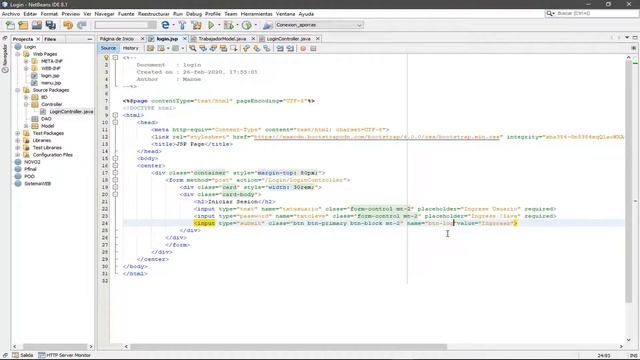Click Find Next Occurrence icon
Image resolution: width=640 pixels, height=360 pixels.
[x=213, y=49]
